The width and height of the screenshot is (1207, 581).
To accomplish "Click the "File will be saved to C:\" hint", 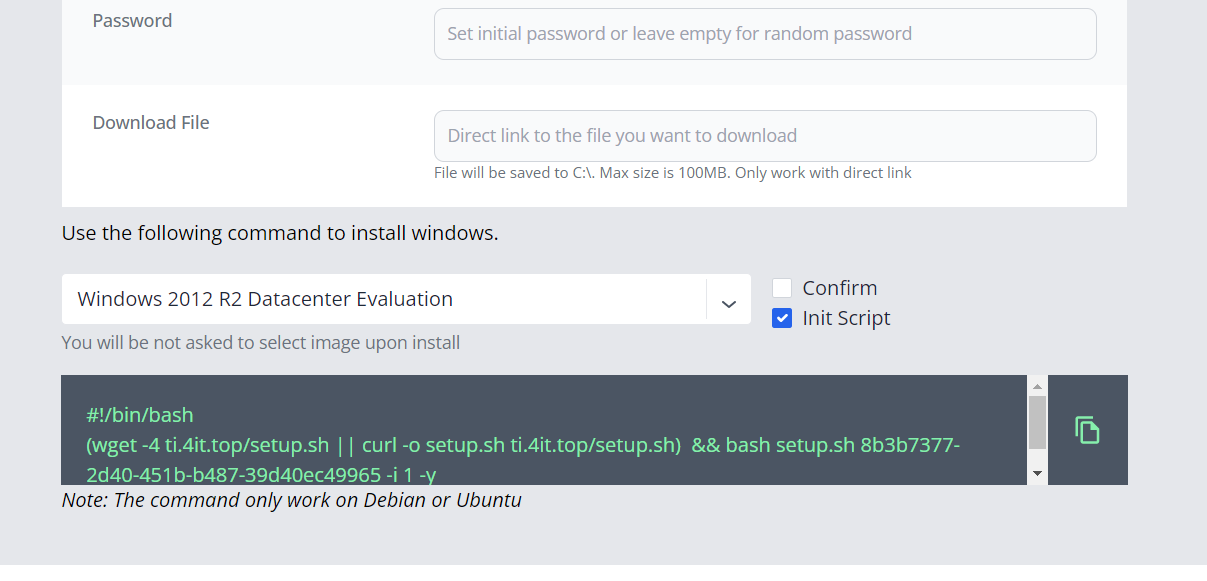I will [672, 173].
